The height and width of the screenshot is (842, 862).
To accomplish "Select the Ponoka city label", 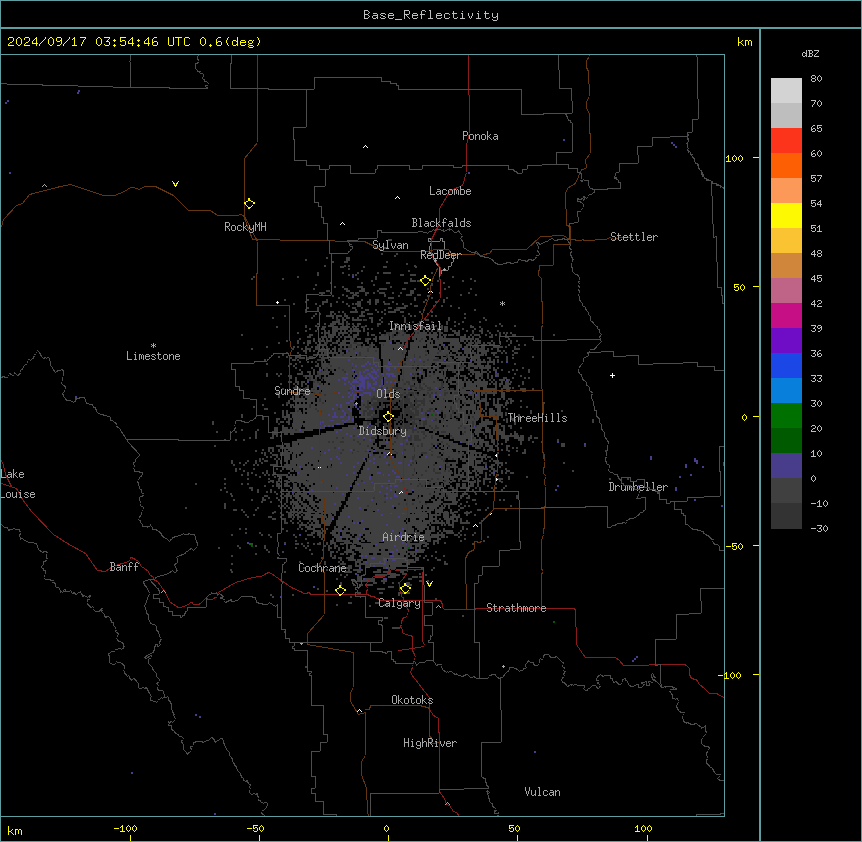I will click(480, 136).
